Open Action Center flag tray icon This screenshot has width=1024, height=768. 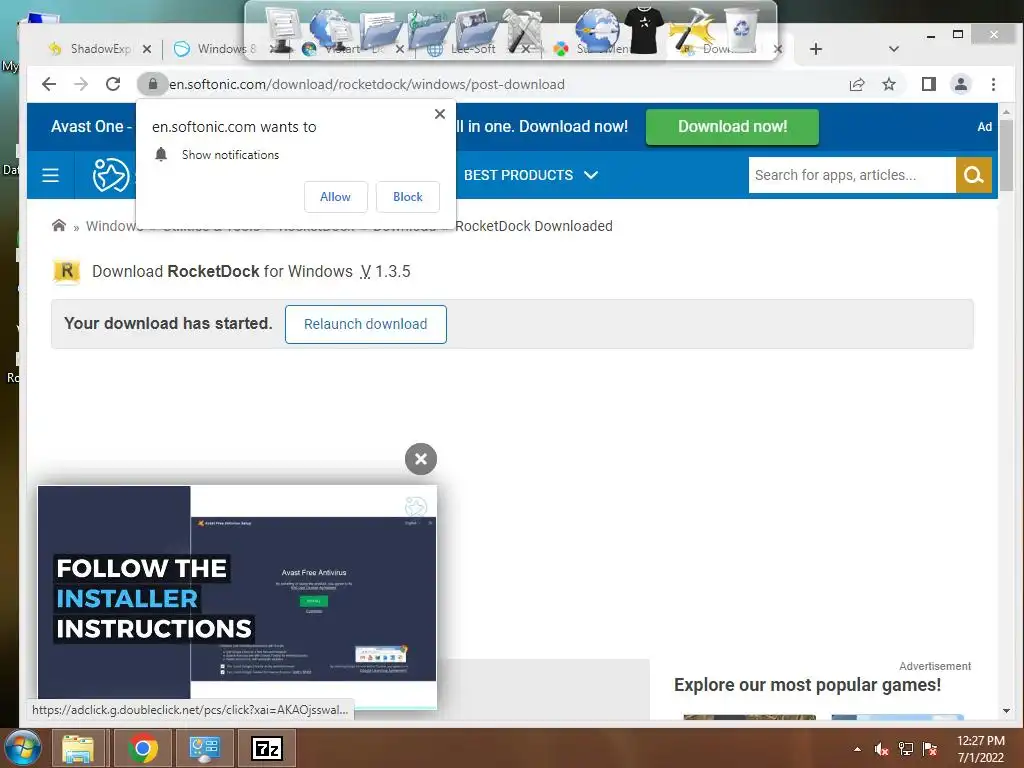pos(930,749)
